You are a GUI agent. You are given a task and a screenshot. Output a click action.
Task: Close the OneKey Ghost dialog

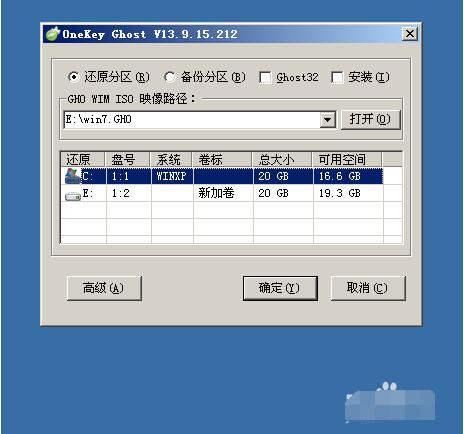[410, 34]
